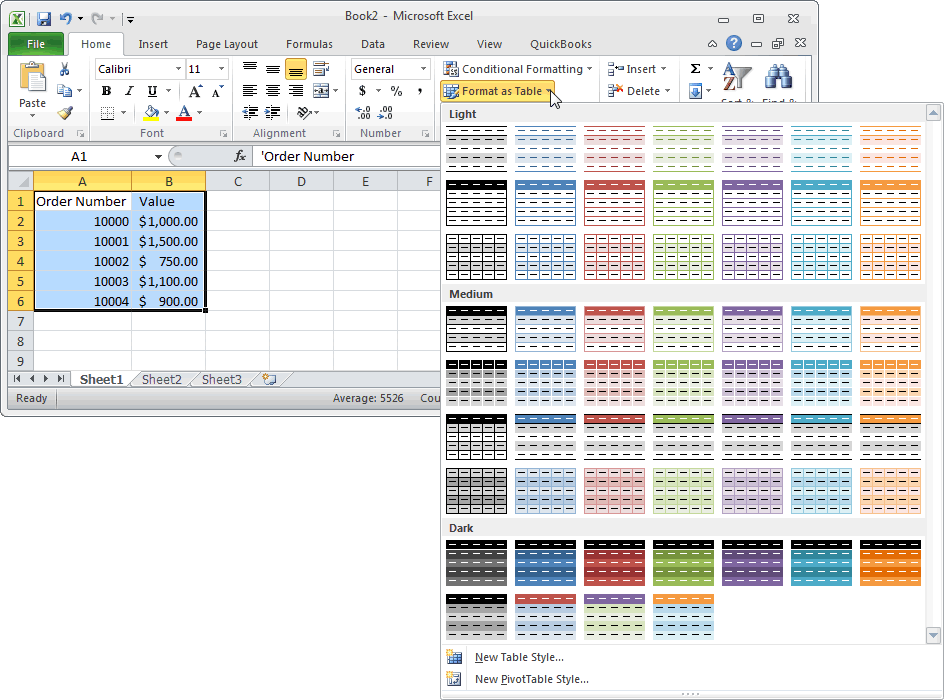945x700 pixels.
Task: Click the Borders icon
Action: [x=107, y=113]
